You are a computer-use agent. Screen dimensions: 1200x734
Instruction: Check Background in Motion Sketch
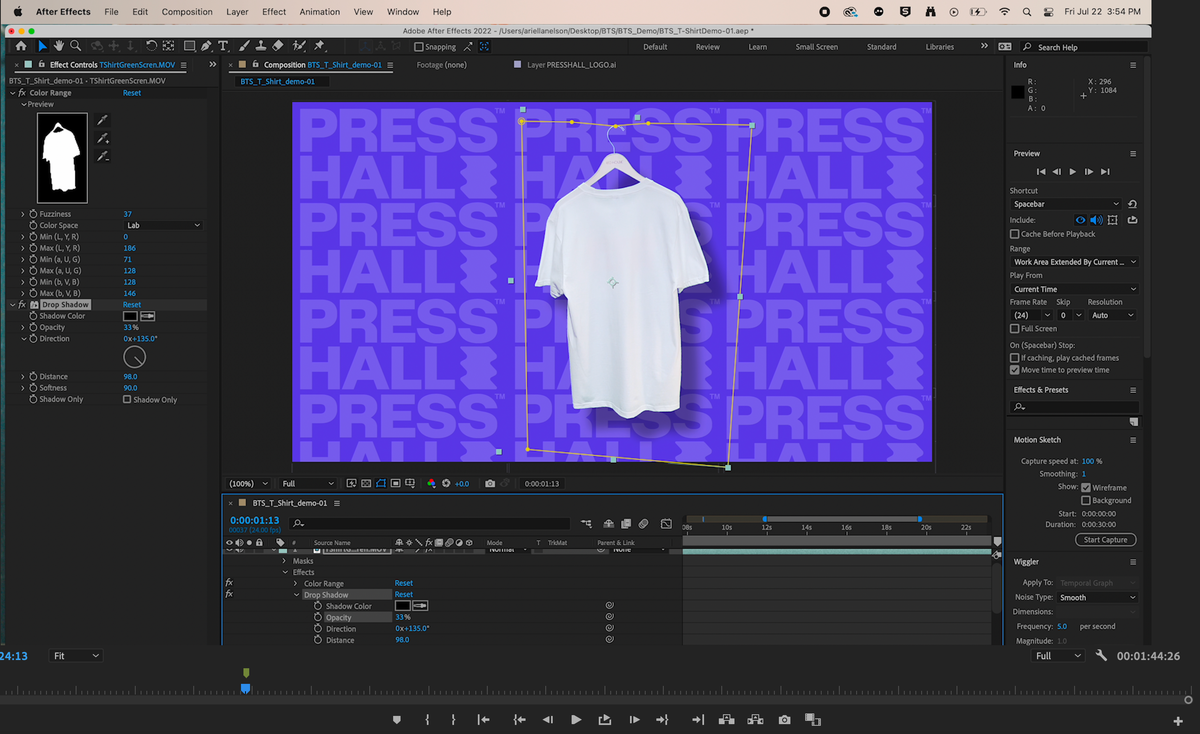(1086, 500)
